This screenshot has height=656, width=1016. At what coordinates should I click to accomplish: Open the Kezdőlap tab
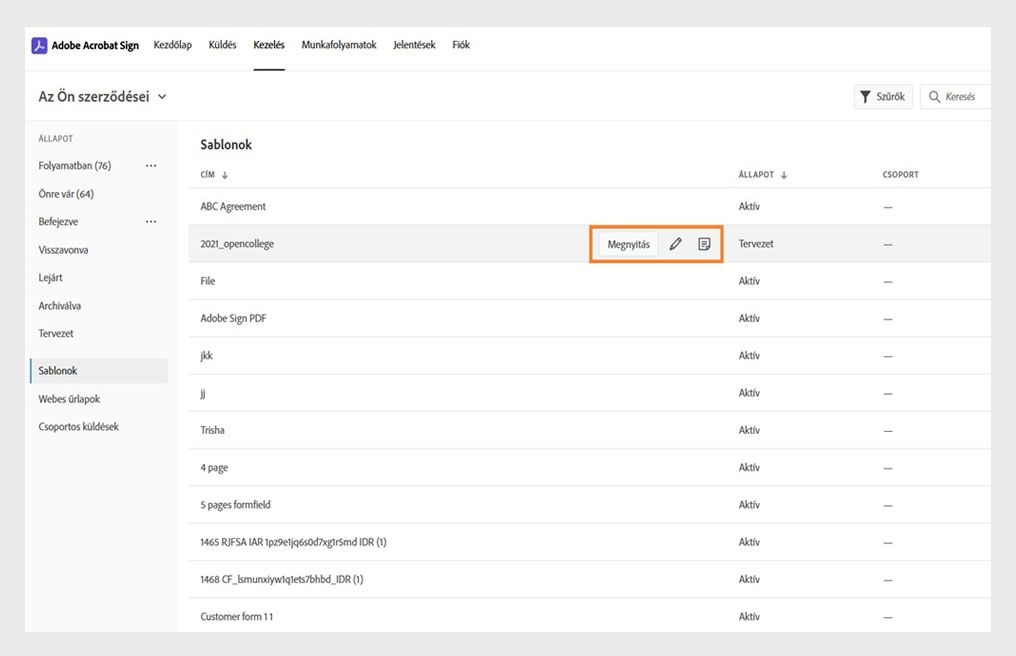coord(173,45)
